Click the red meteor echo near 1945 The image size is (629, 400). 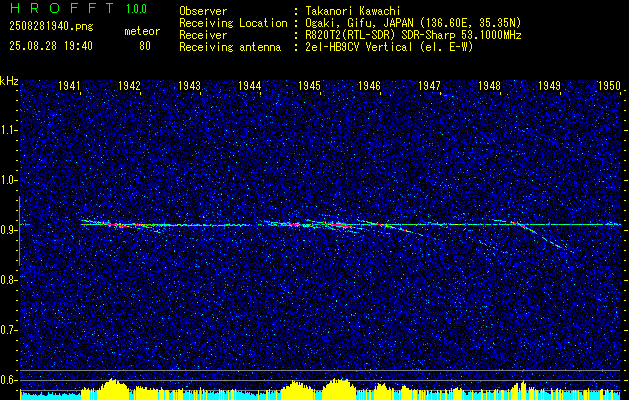[337, 225]
